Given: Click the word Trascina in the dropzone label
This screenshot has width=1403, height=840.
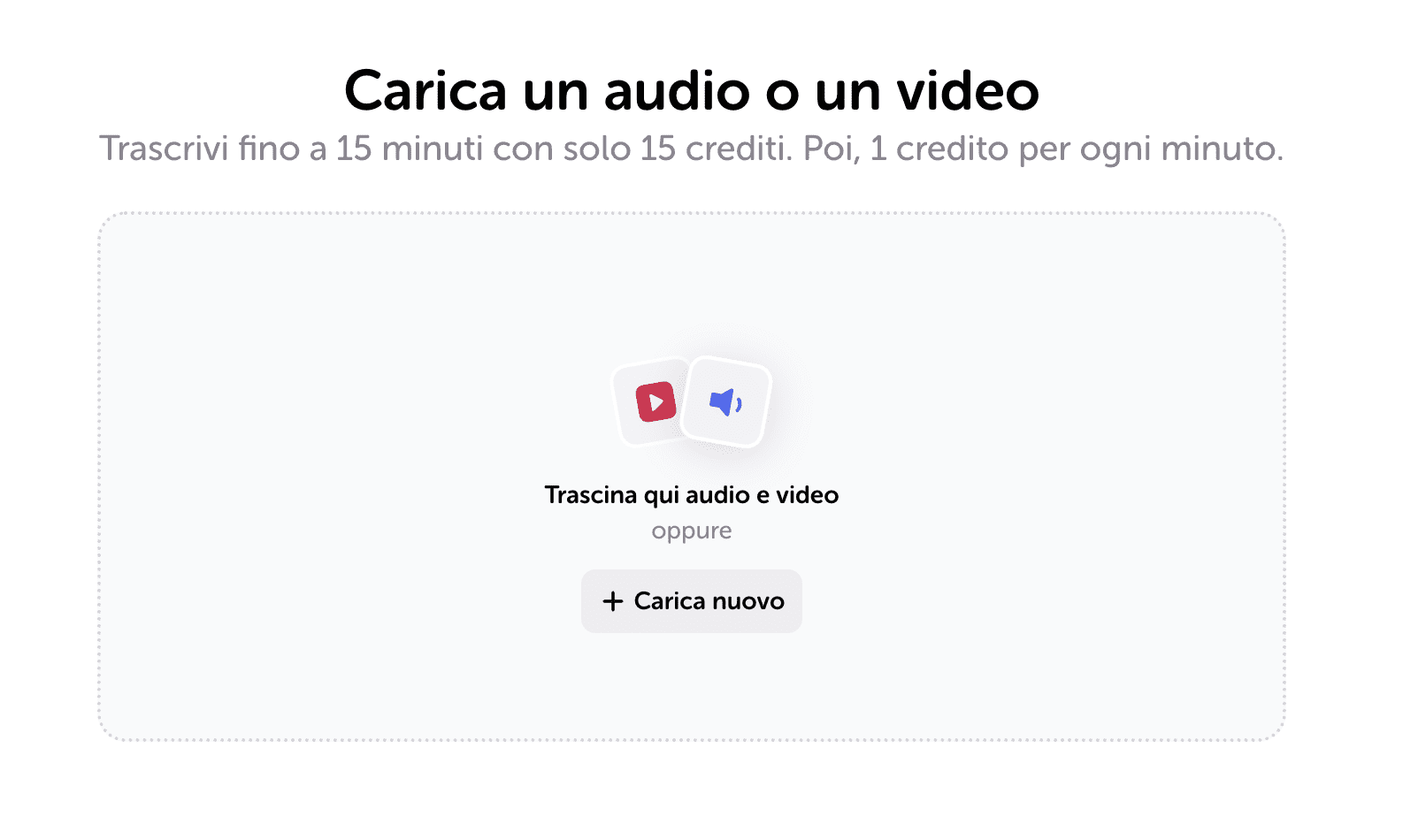Looking at the screenshot, I should 591,495.
